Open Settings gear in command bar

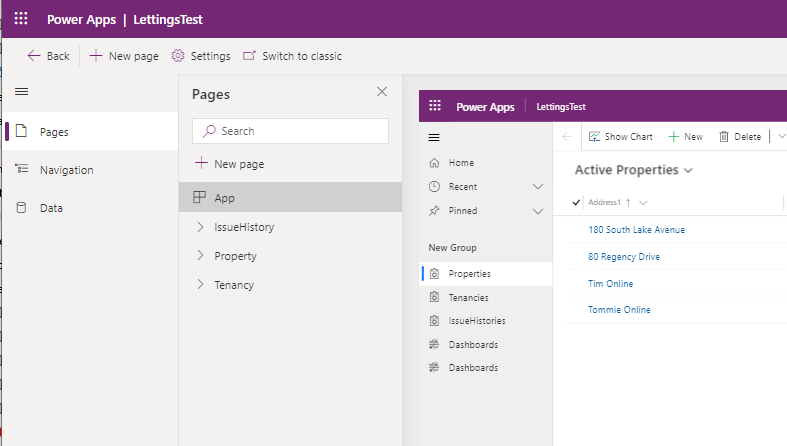click(201, 56)
